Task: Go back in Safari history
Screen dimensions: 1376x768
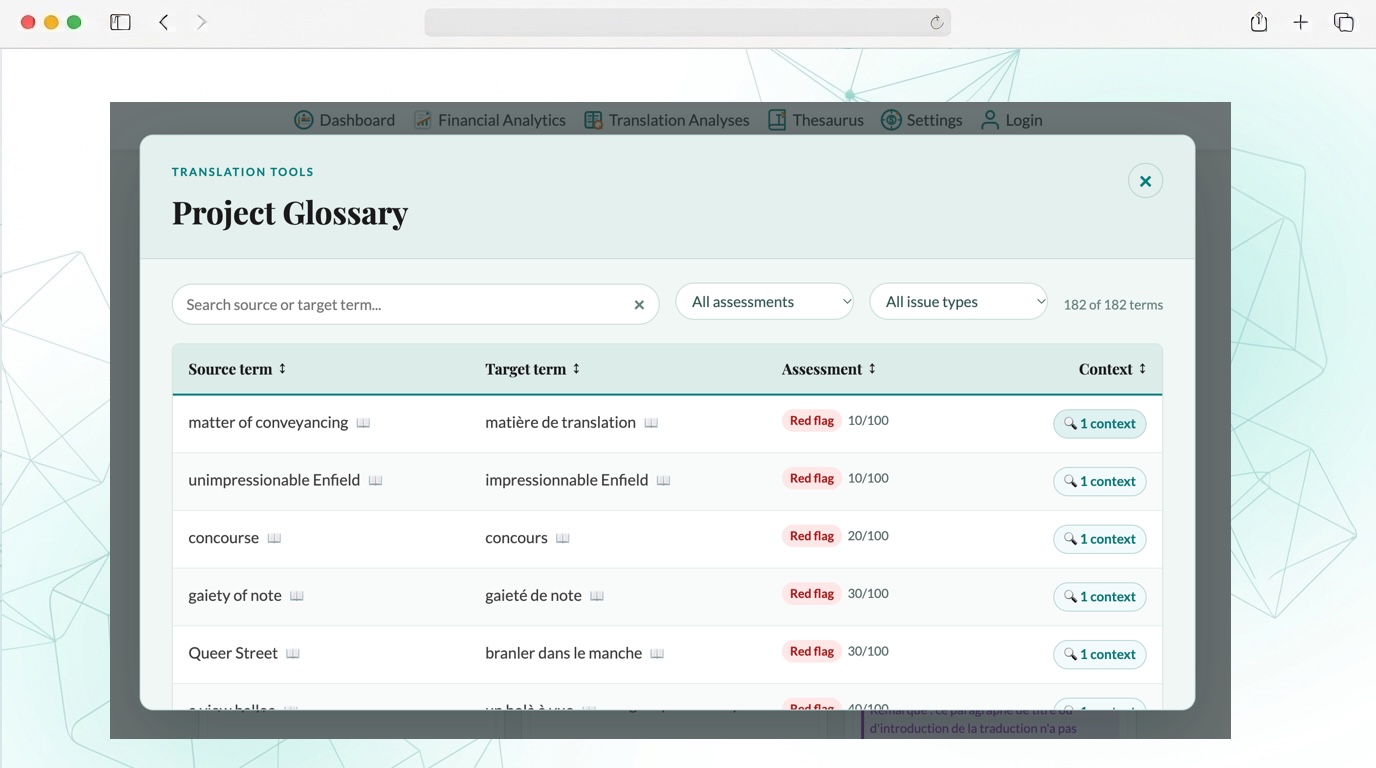Action: 164,22
